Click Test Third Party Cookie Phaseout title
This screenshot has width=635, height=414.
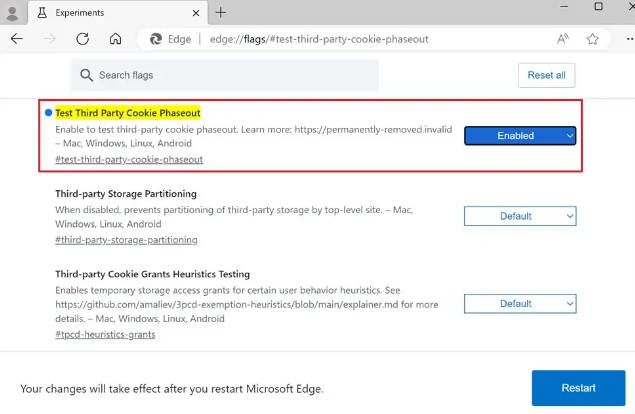[128, 113]
